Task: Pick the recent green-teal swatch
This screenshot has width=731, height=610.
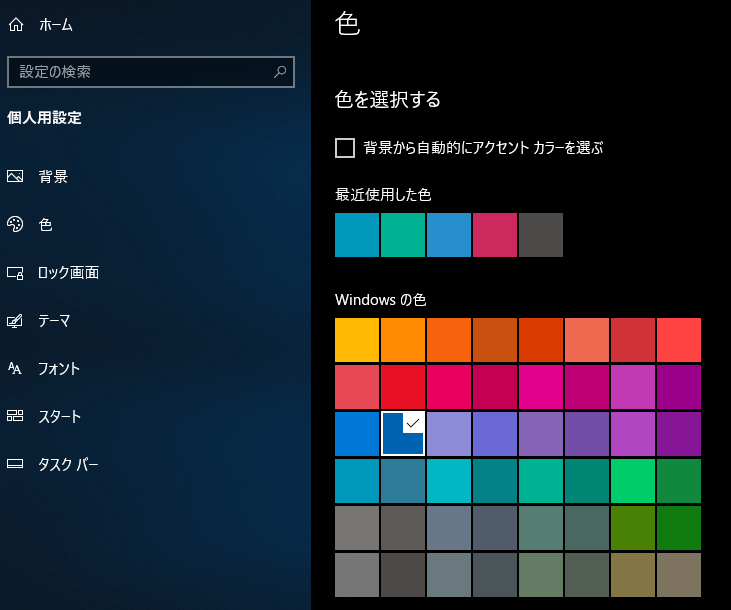Action: coord(403,235)
